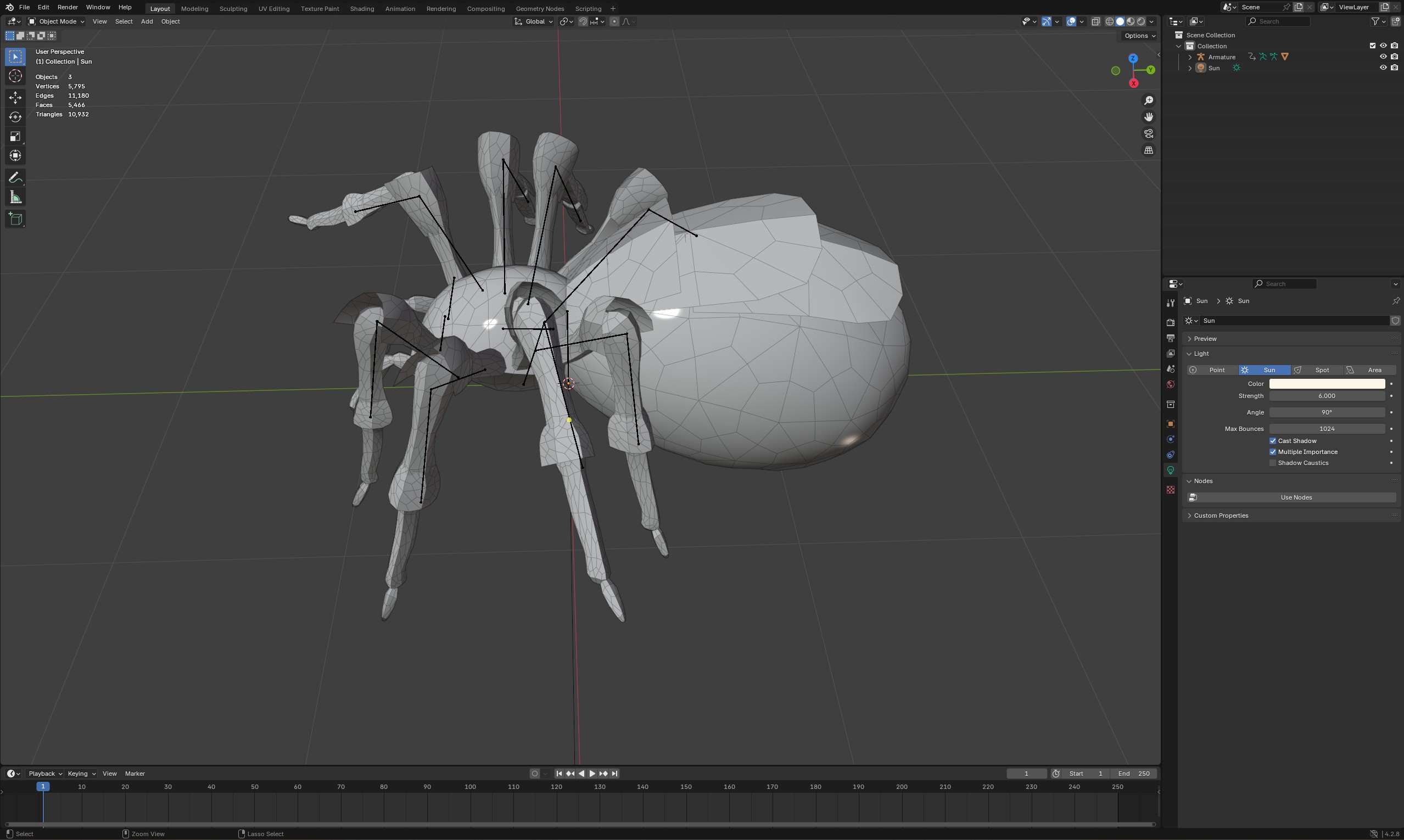The image size is (1404, 840).
Task: Expand the Preview panel
Action: pyautogui.click(x=1204, y=339)
